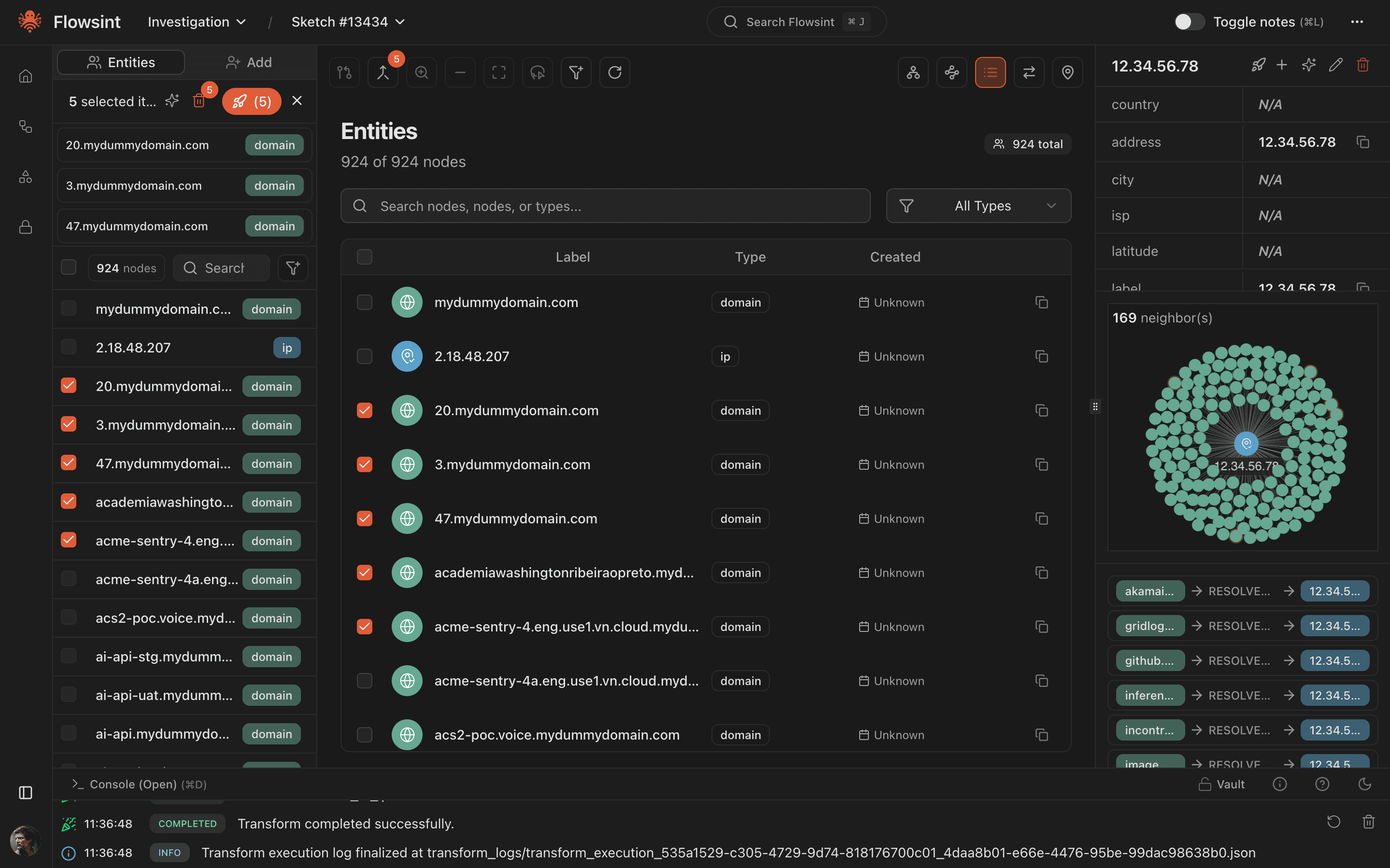Switch to the Add tab
Screen dimensions: 1390x868
click(249, 62)
